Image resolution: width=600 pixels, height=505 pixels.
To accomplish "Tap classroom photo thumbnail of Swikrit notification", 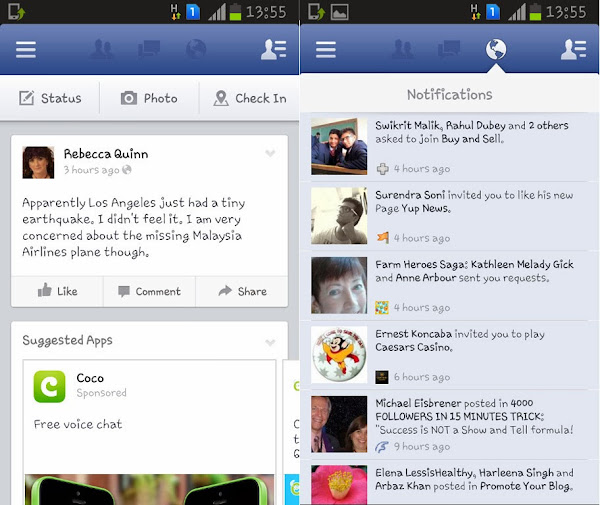I will [x=339, y=147].
